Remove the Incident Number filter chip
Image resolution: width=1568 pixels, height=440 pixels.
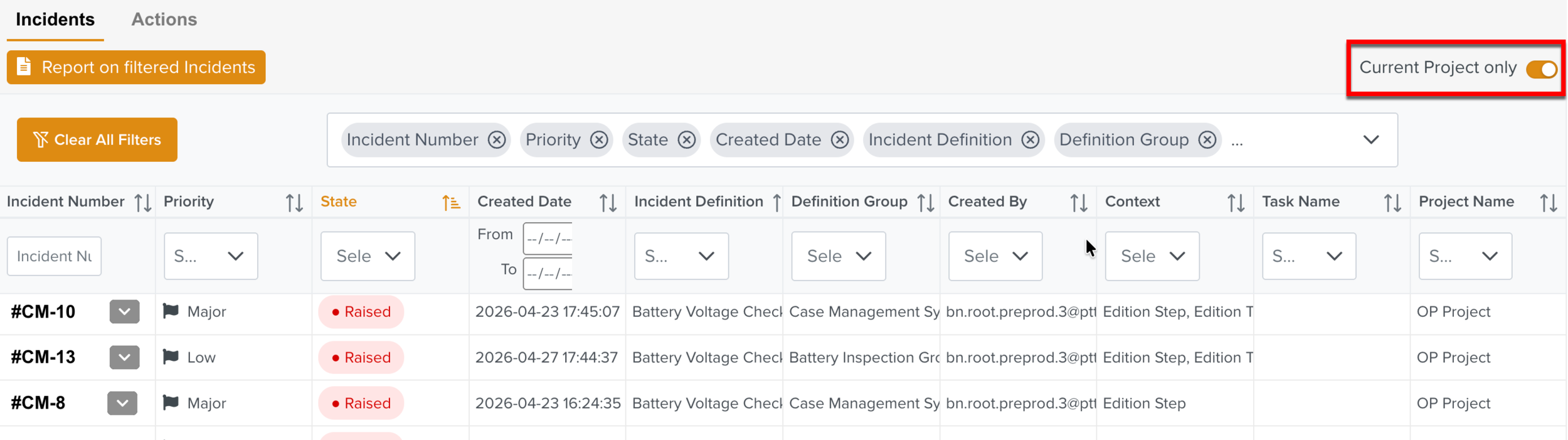(x=497, y=139)
